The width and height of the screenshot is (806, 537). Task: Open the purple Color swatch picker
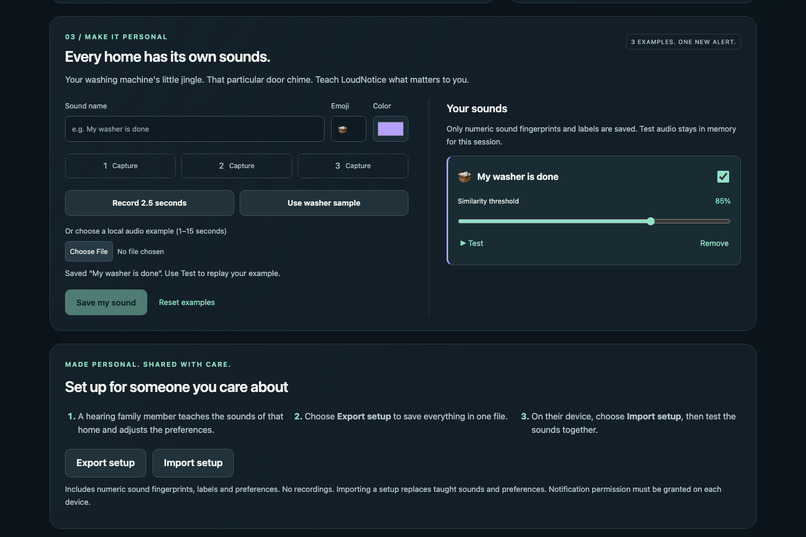(x=391, y=129)
